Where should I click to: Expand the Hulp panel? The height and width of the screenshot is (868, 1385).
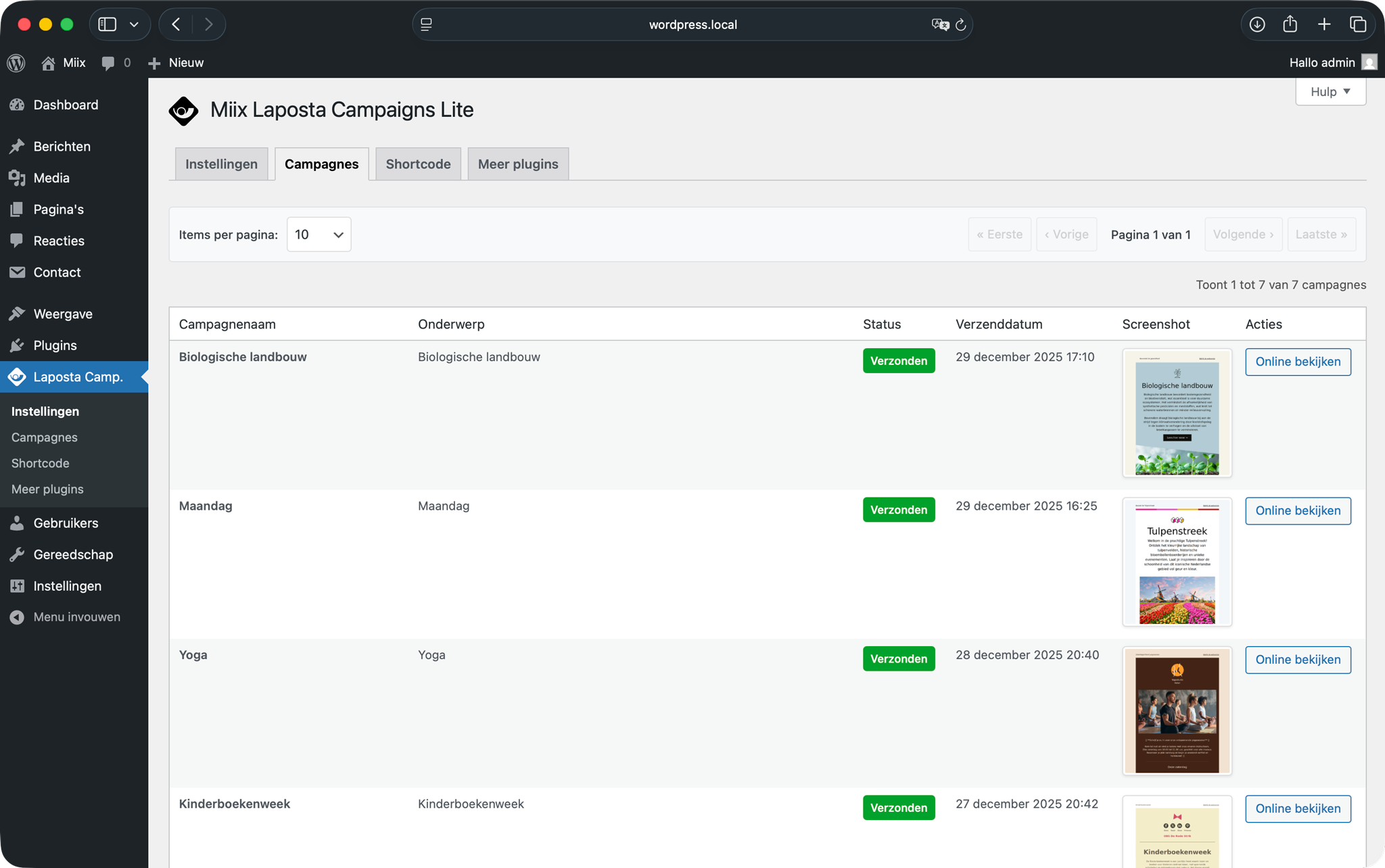[x=1330, y=91]
